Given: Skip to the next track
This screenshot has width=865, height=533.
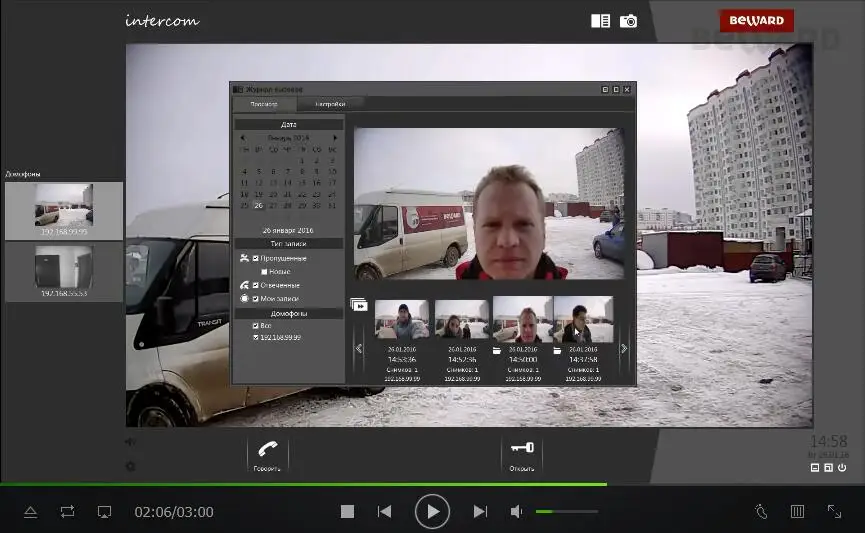Looking at the screenshot, I should [x=480, y=511].
